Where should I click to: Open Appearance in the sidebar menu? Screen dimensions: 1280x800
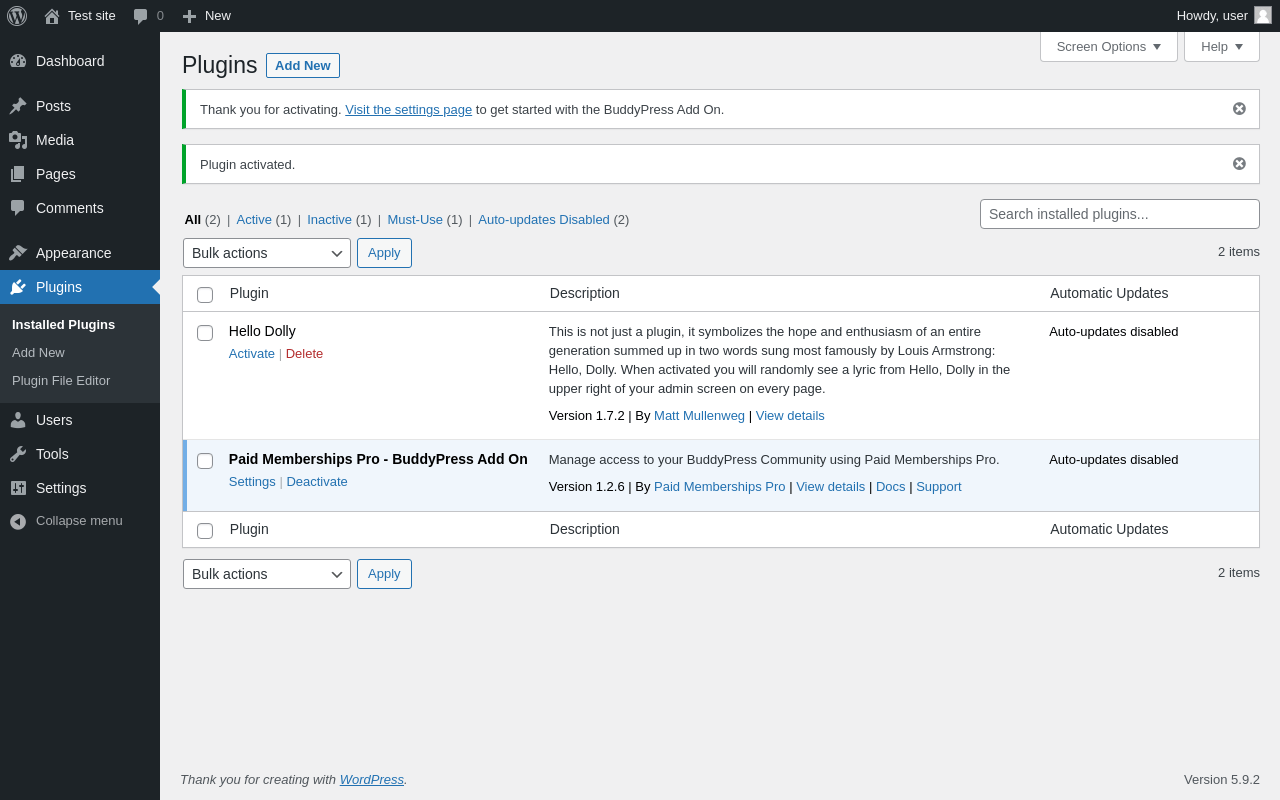[73, 253]
